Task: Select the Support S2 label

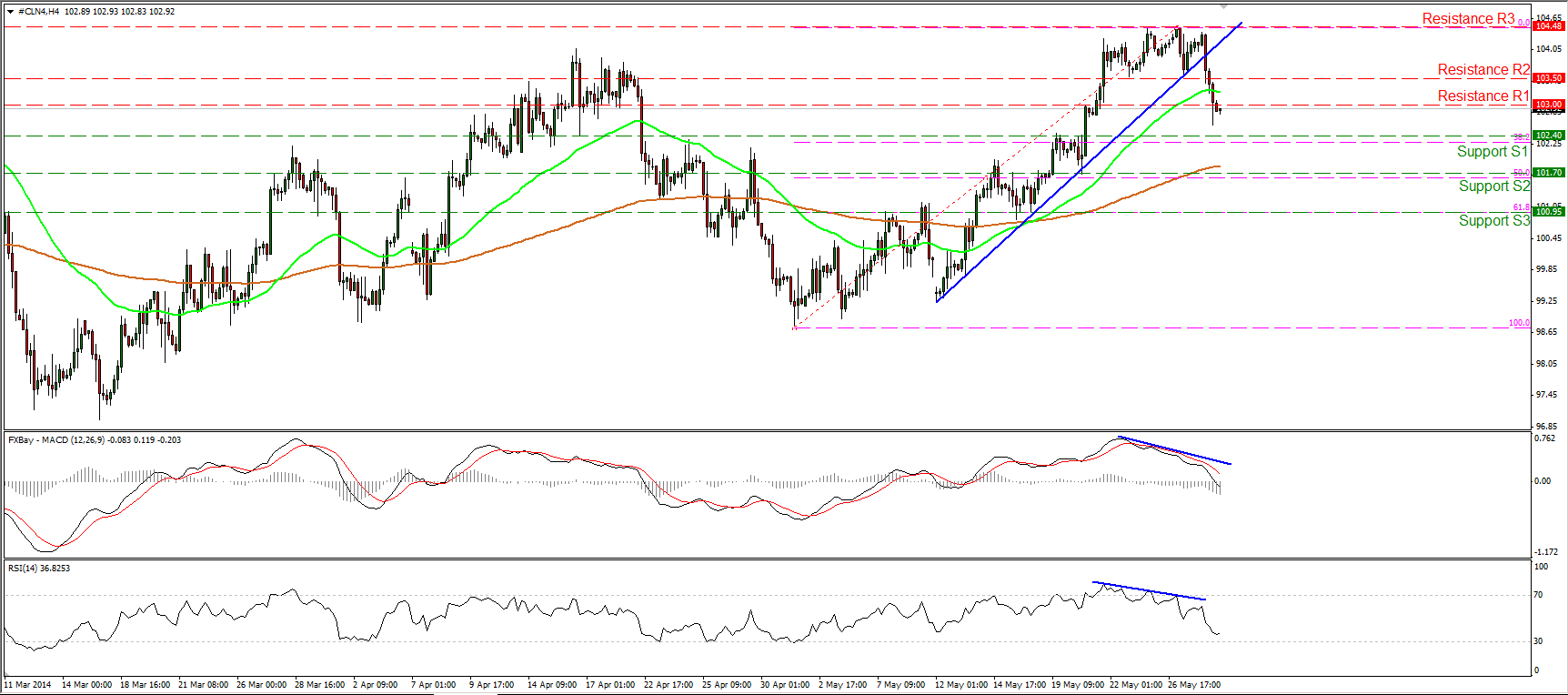Action: [x=1494, y=186]
